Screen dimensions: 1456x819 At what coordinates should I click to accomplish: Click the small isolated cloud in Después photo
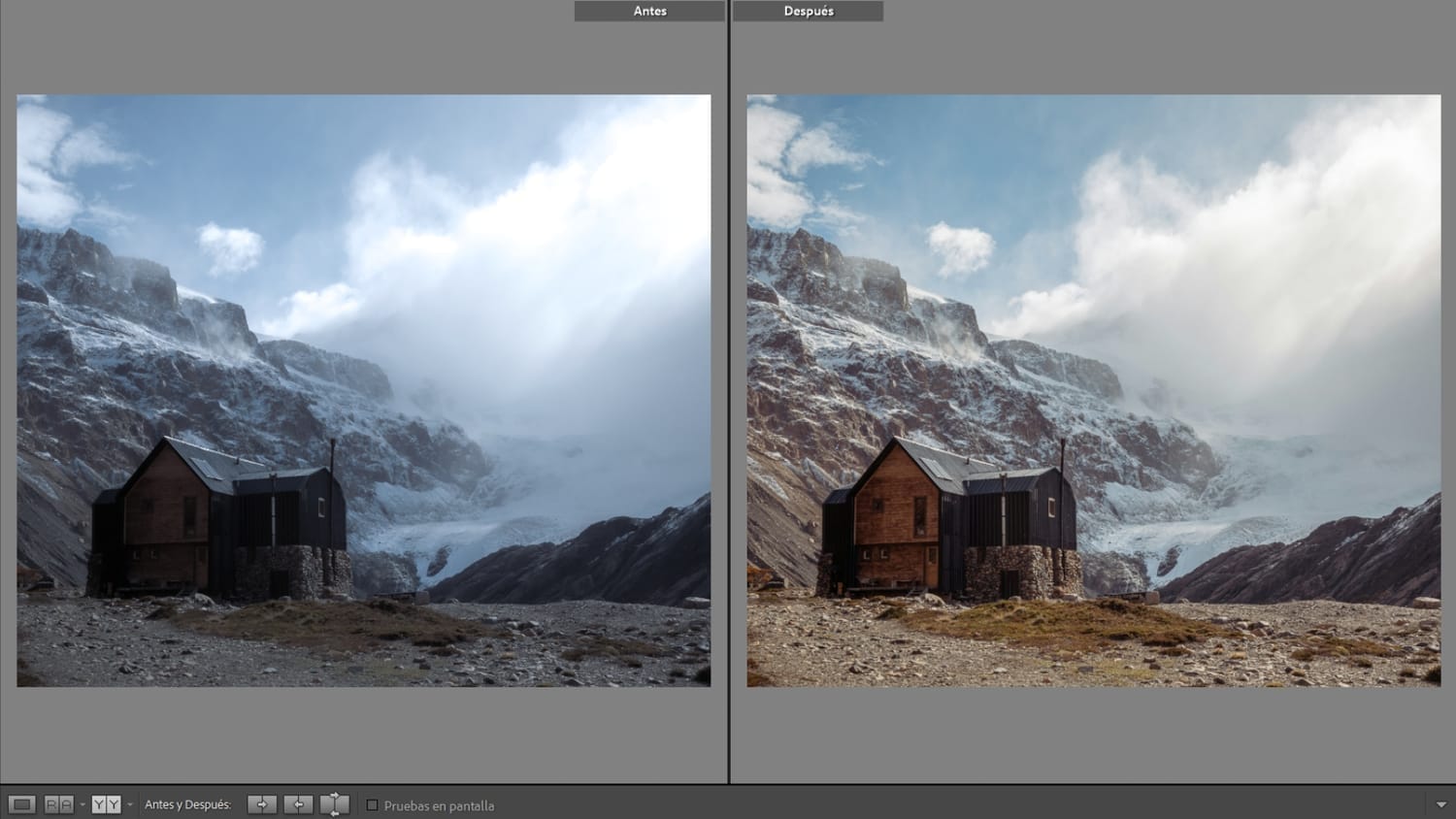point(960,247)
